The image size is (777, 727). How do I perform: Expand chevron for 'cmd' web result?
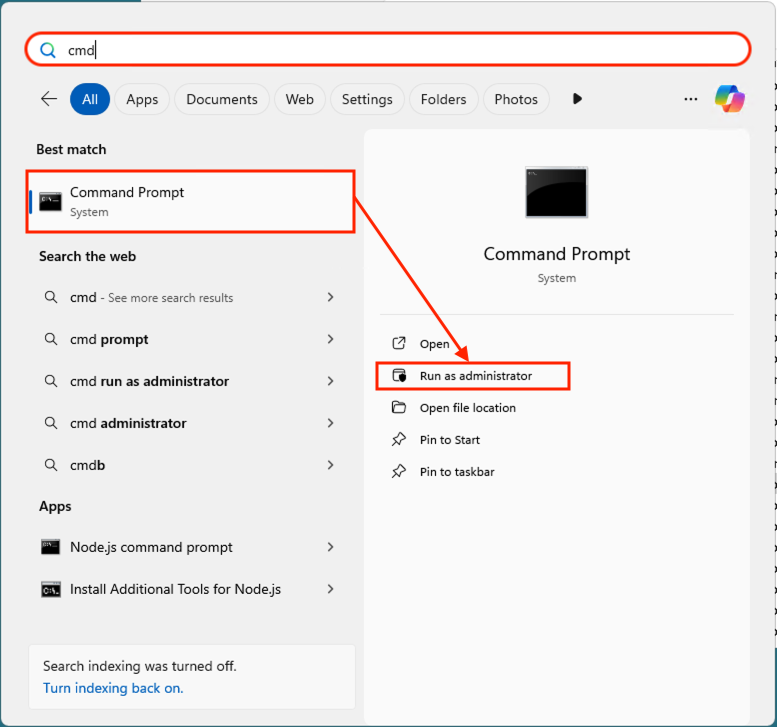pos(331,297)
